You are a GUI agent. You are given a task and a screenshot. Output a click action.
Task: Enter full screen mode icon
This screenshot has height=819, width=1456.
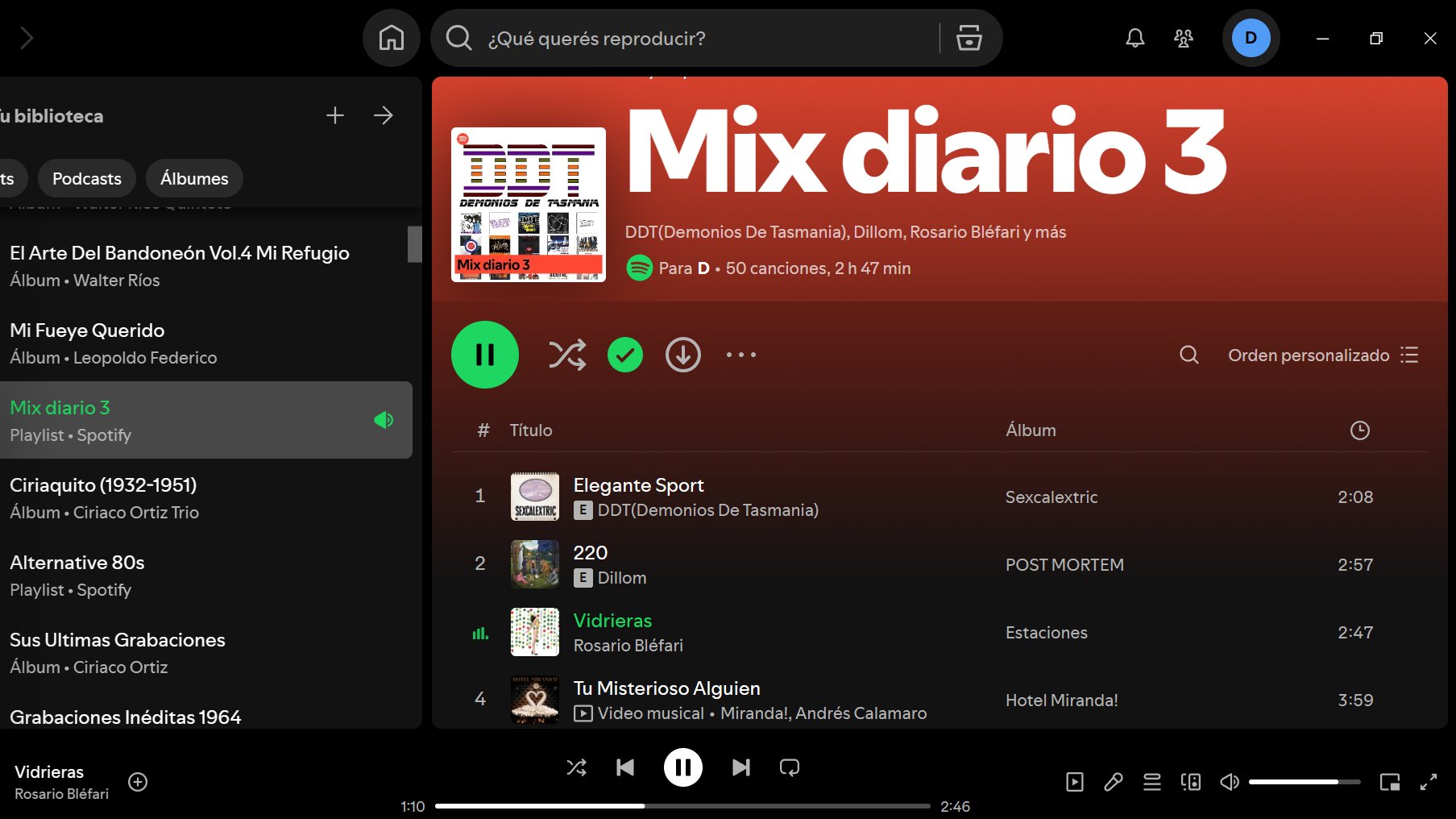pos(1429,782)
